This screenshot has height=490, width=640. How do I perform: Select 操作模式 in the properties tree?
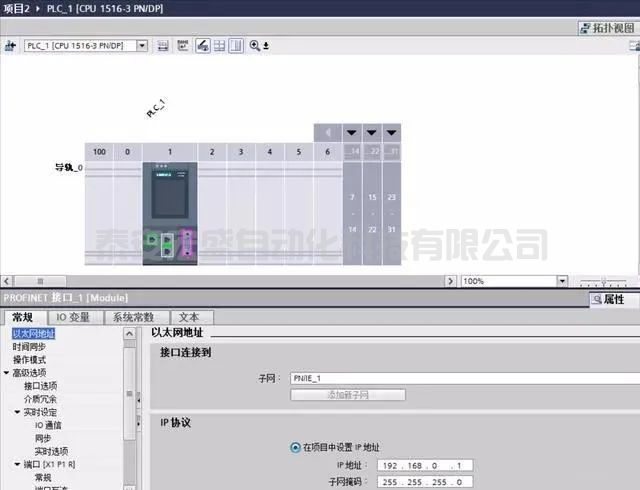point(29,360)
